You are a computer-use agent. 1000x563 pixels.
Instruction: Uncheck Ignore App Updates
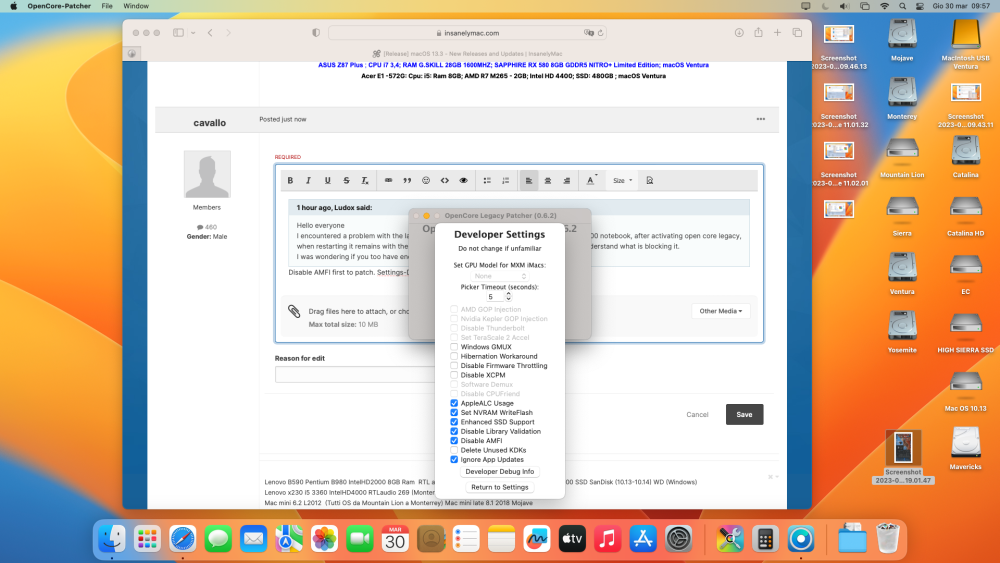[x=454, y=459]
